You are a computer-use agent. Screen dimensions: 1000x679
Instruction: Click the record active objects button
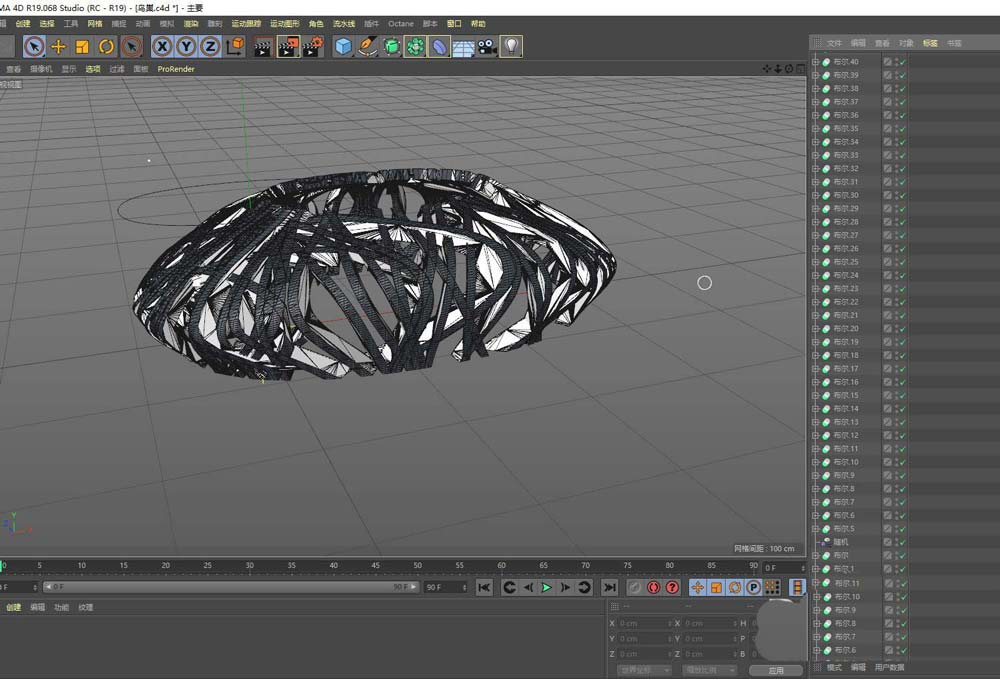coord(635,587)
